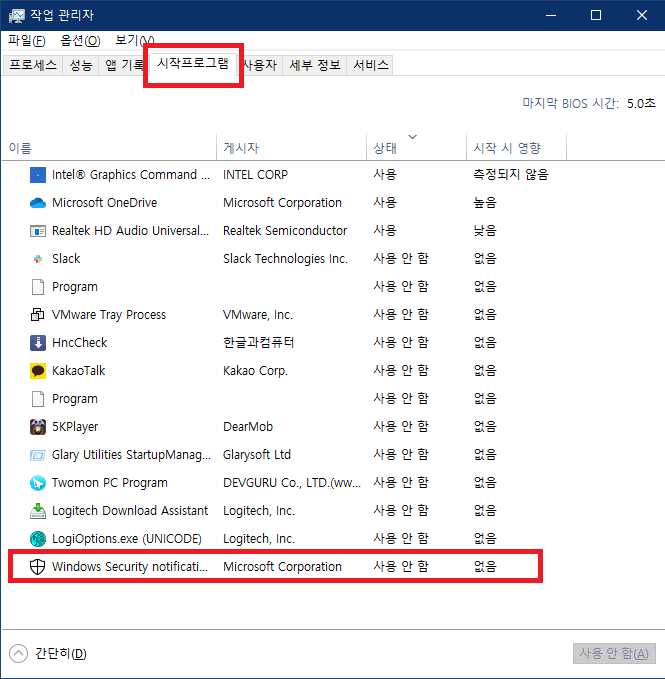This screenshot has height=679, width=665.
Task: Click the KakaoTalk yellow icon
Action: point(38,371)
